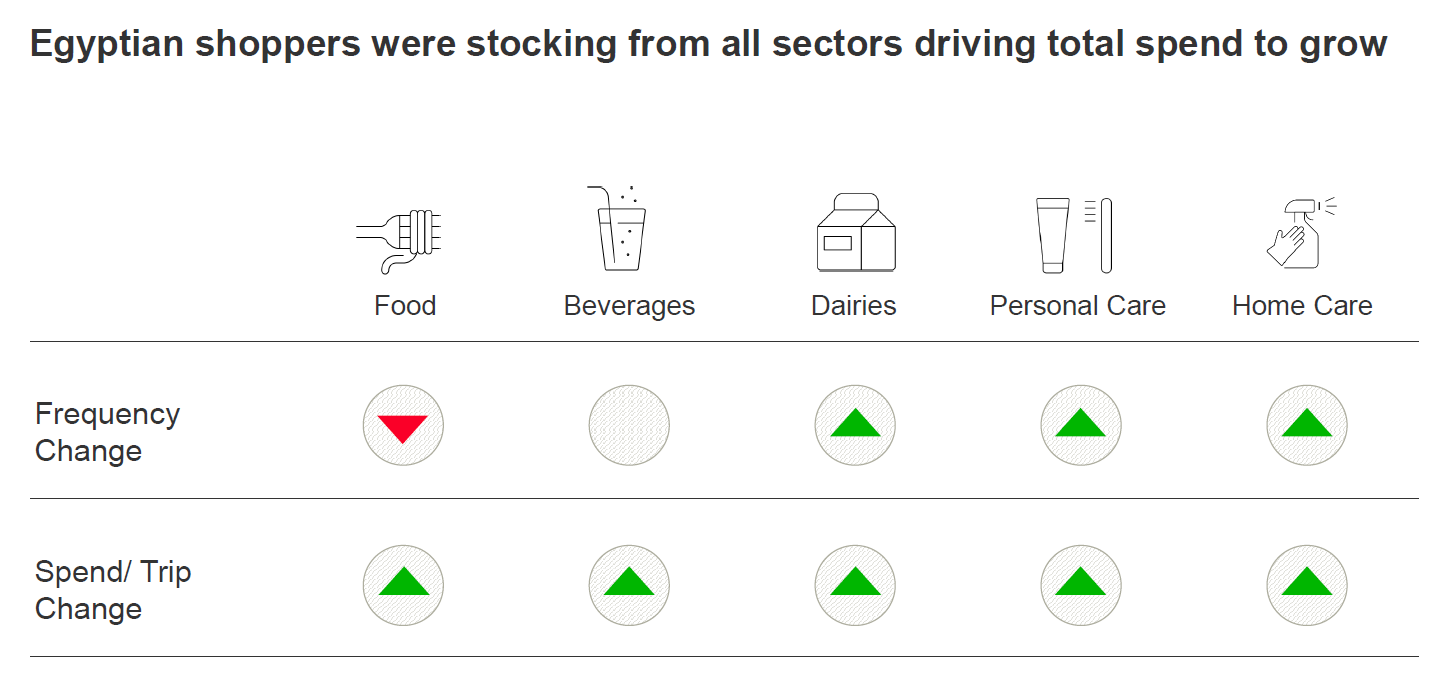Click the empty Beverages frequency circle
The width and height of the screenshot is (1439, 682).
click(x=629, y=426)
